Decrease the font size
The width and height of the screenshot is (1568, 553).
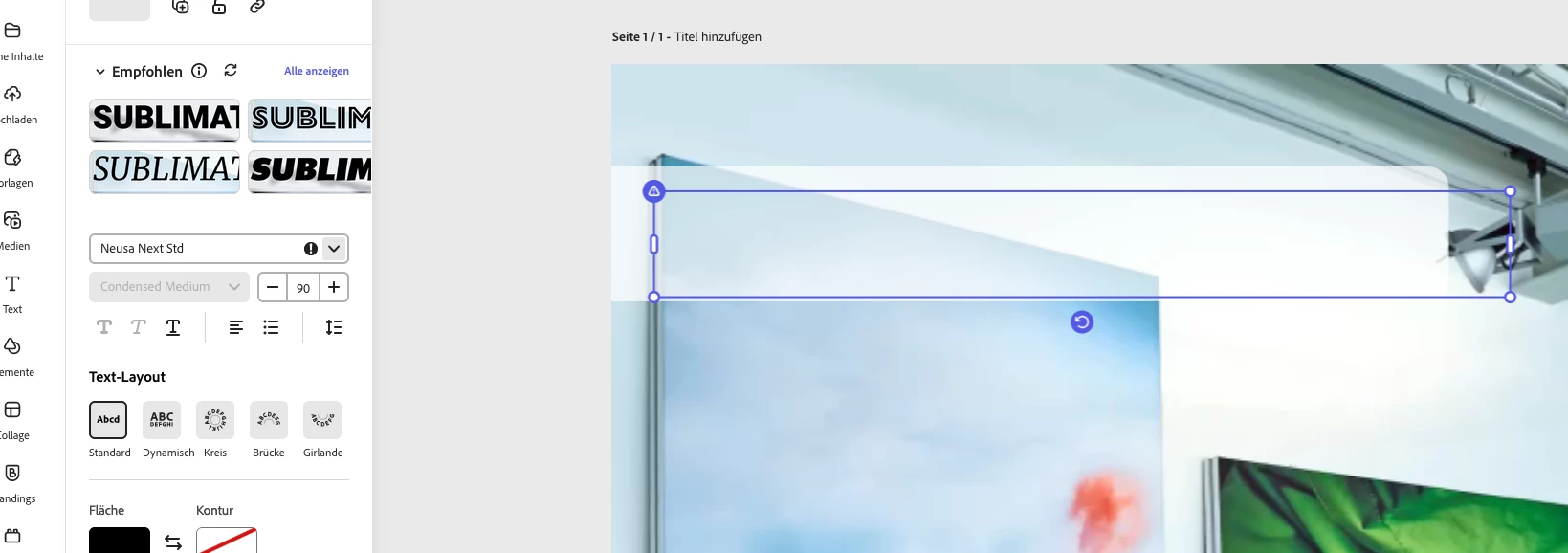click(x=273, y=287)
